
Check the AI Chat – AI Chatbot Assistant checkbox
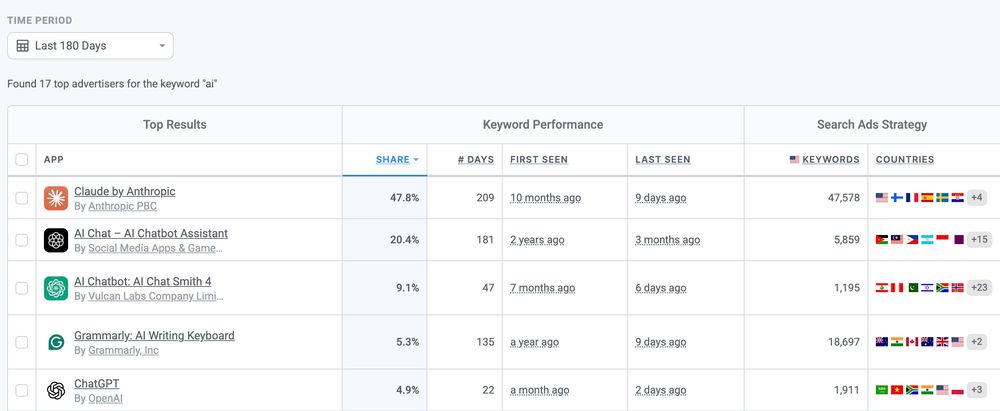click(x=22, y=240)
